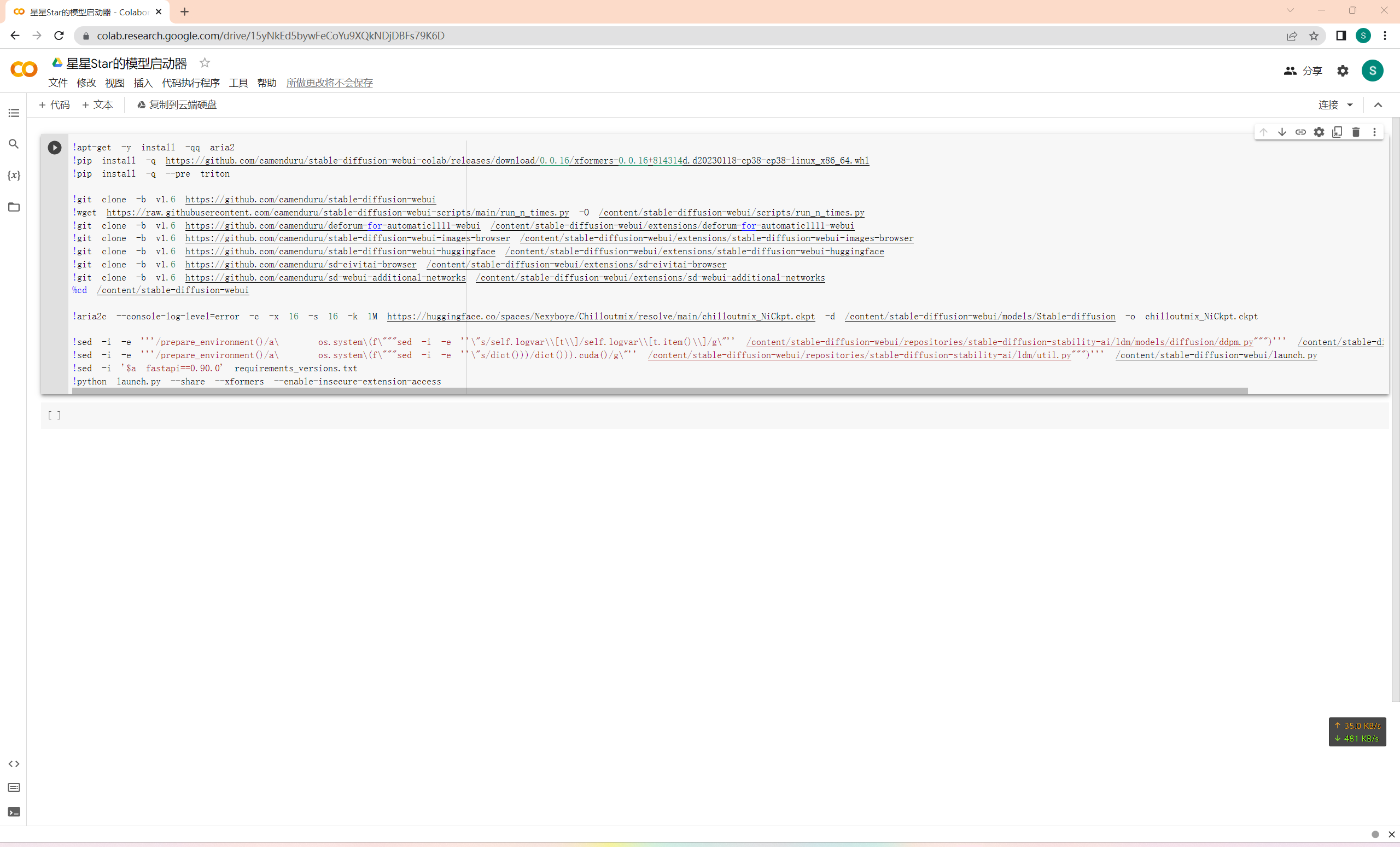Open the cell's more actions menu

tap(1374, 132)
